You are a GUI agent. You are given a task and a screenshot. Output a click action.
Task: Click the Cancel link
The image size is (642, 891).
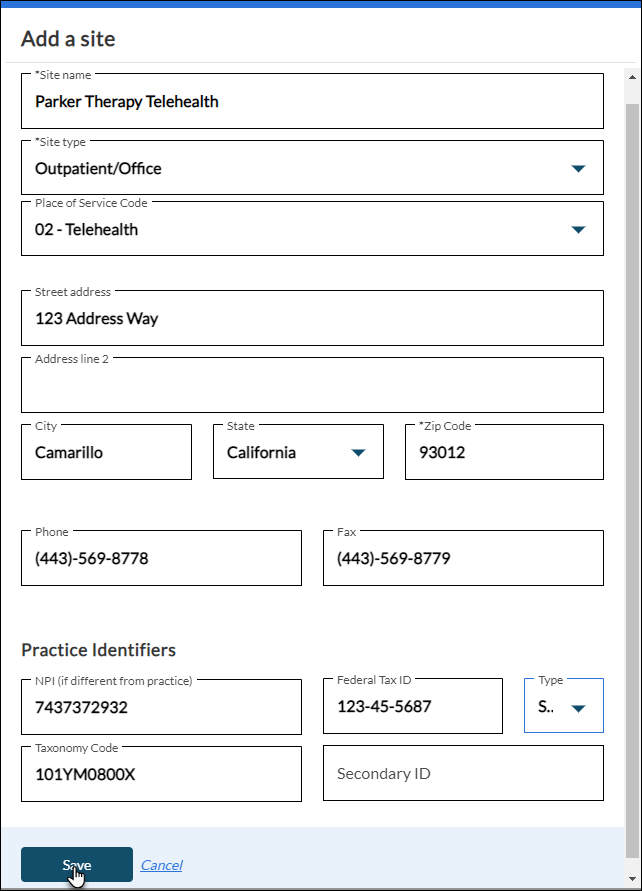pyautogui.click(x=161, y=865)
